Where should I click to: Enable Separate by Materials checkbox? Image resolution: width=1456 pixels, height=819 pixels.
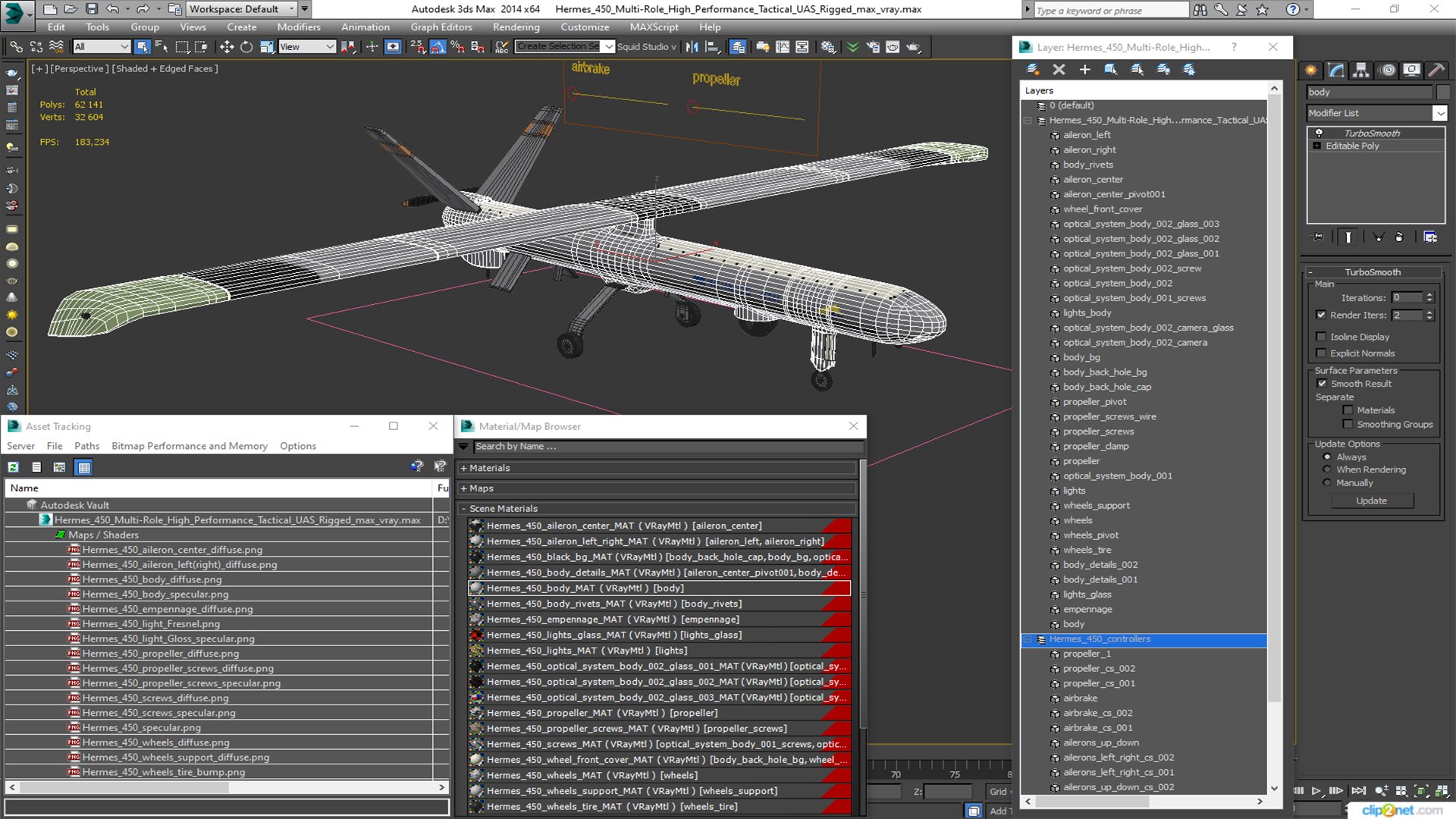(x=1348, y=410)
